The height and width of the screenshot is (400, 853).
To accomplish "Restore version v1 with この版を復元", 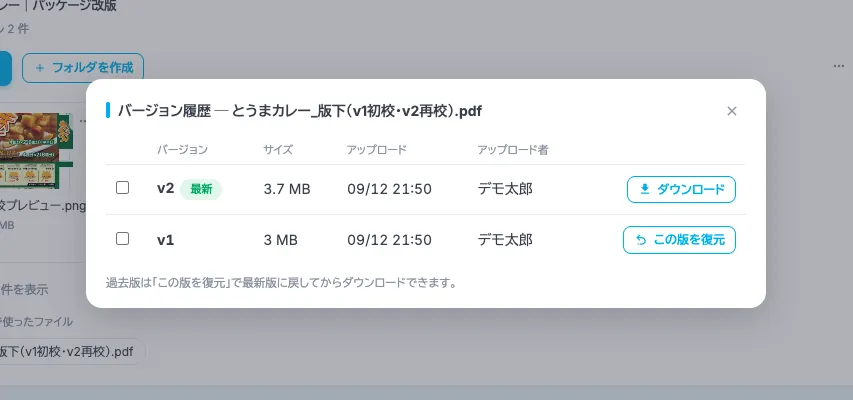I will [679, 240].
